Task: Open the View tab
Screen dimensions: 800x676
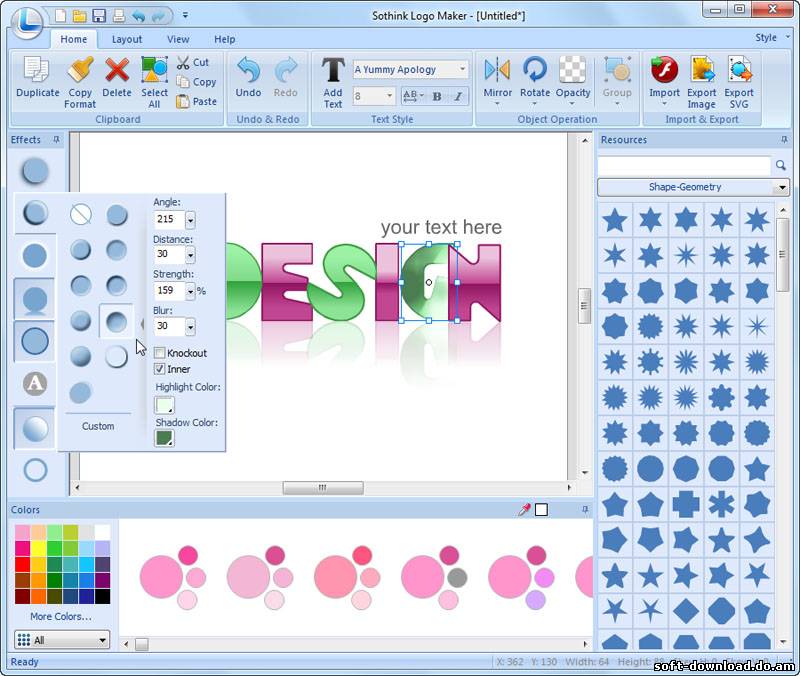Action: (x=178, y=39)
